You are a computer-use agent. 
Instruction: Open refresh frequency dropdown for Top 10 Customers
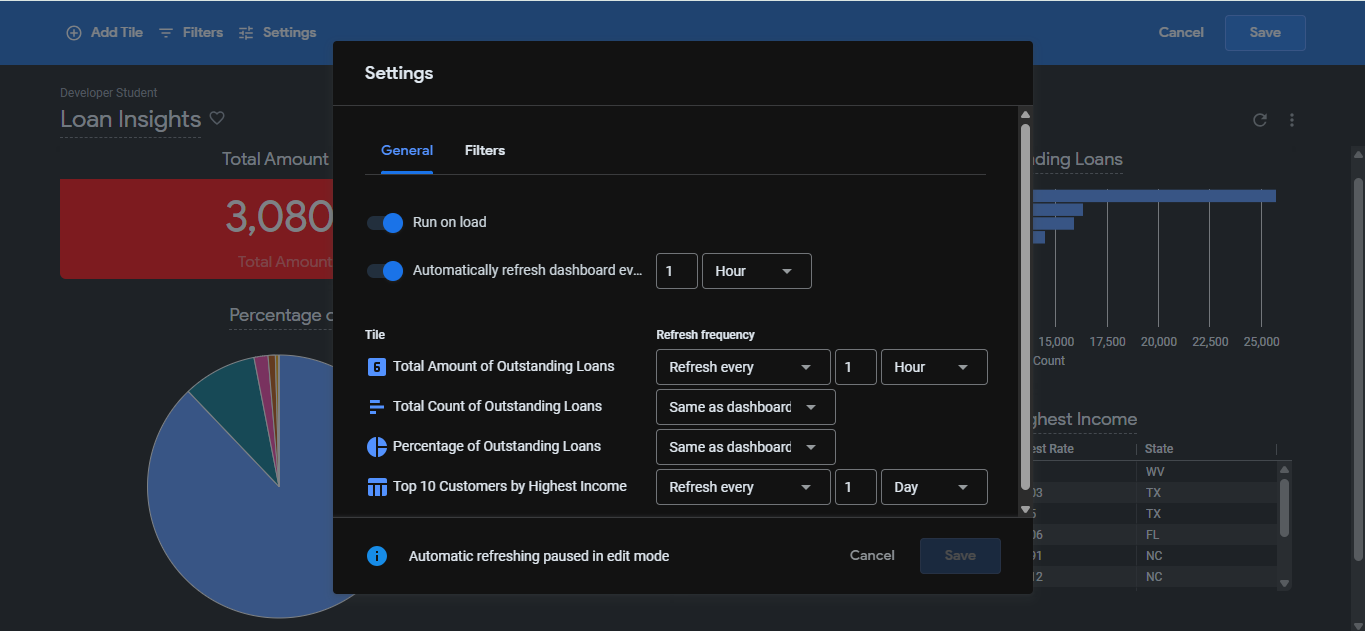coord(743,487)
